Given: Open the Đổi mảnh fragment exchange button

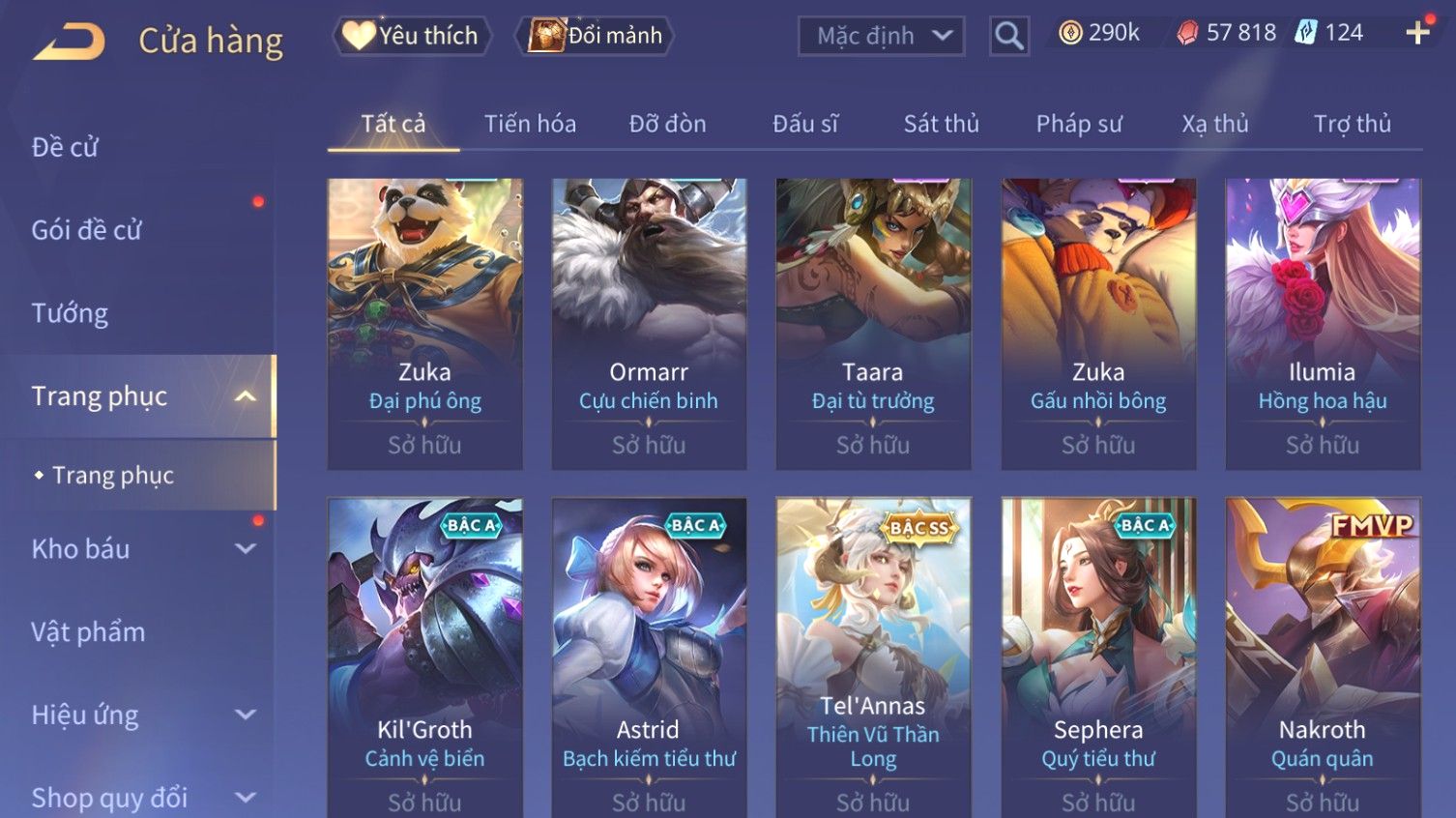Looking at the screenshot, I should point(595,36).
